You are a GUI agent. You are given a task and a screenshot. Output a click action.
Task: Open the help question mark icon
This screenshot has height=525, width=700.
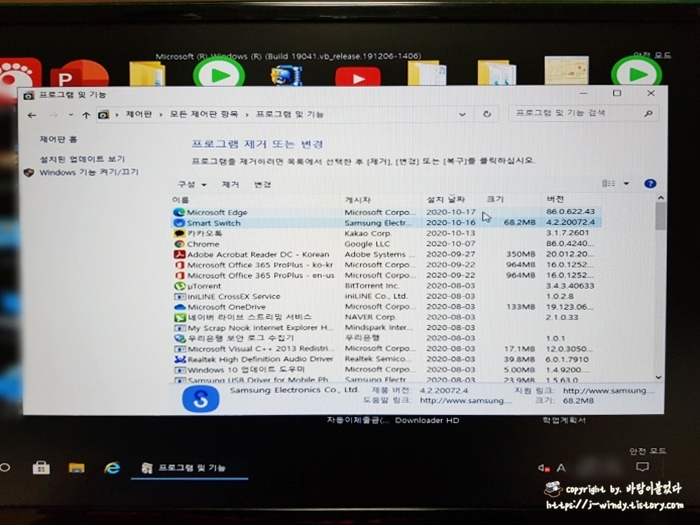pos(650,183)
